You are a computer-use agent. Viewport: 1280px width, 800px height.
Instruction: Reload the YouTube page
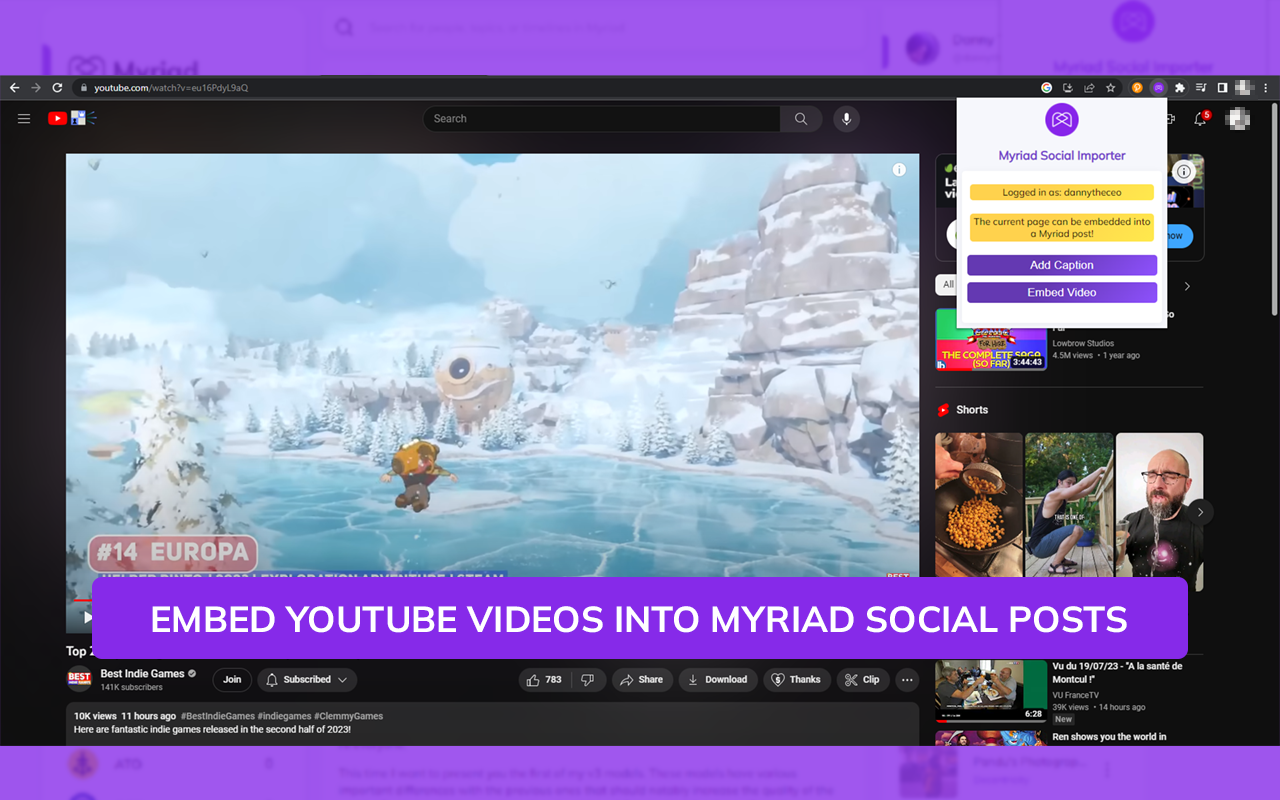coord(57,88)
